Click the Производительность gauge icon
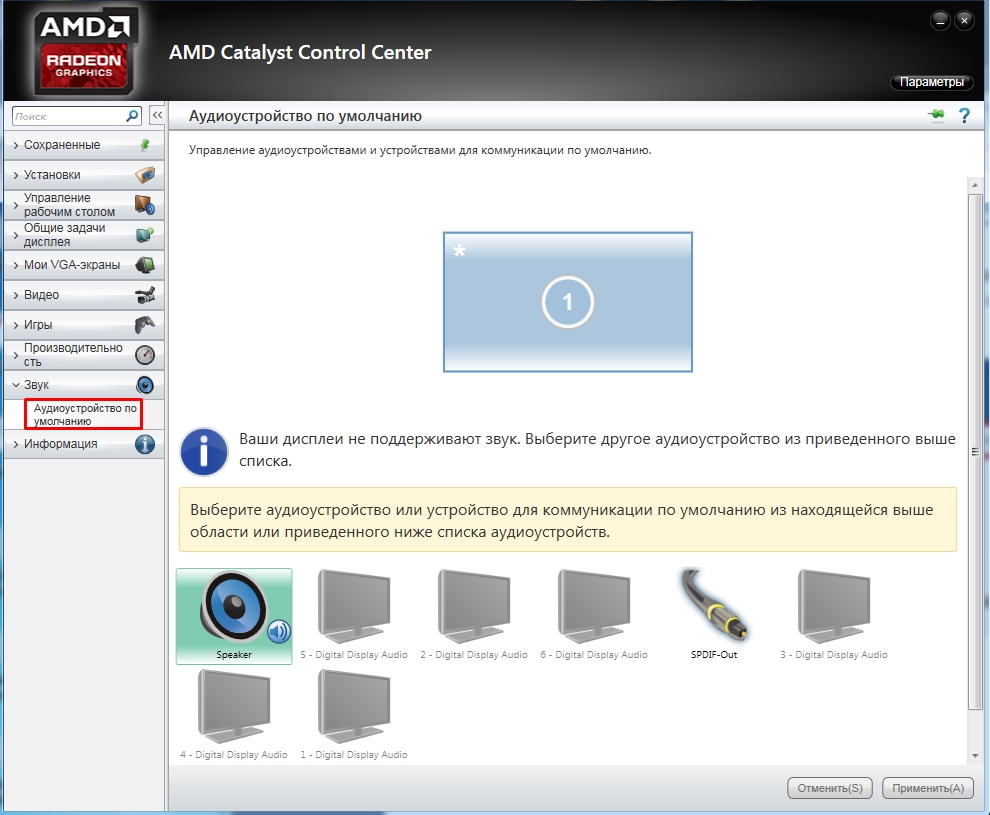The width and height of the screenshot is (990, 815). tap(145, 355)
